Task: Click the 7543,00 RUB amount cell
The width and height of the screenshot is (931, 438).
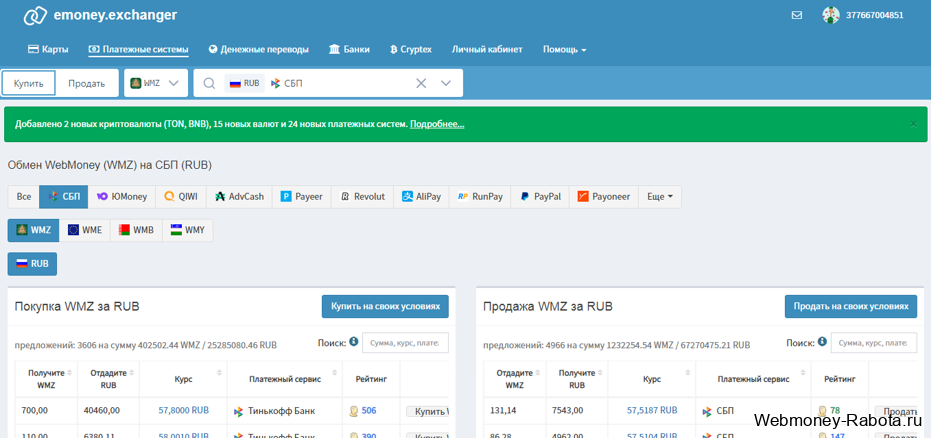Action: click(577, 411)
